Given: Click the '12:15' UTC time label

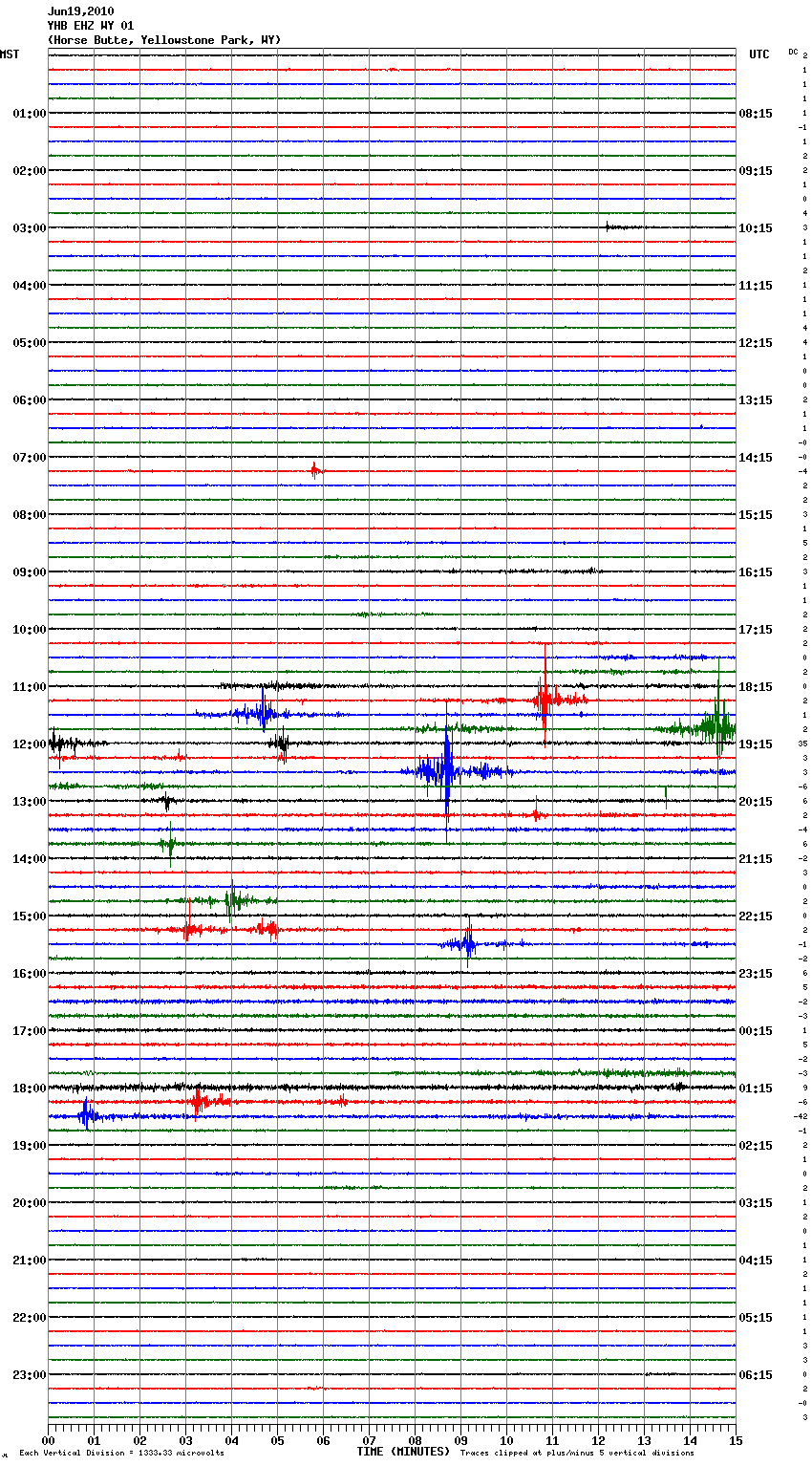Looking at the screenshot, I should [x=756, y=343].
